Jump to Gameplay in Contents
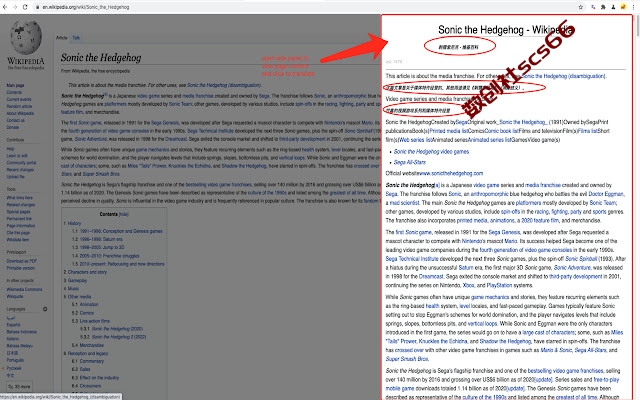The image size is (640, 400). (77, 280)
